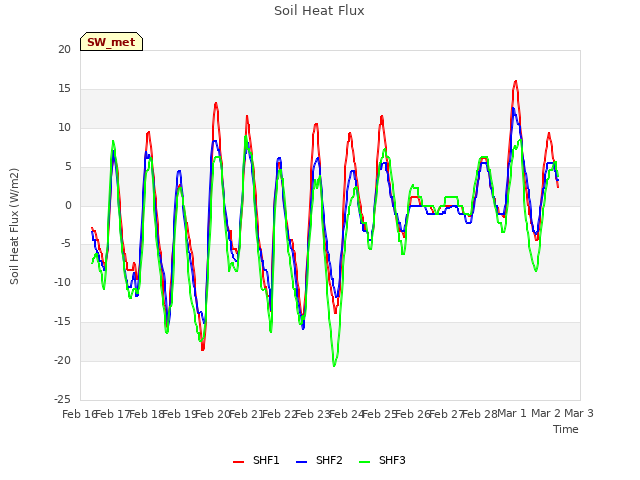Click the -5 y-axis tick label

click(66, 244)
